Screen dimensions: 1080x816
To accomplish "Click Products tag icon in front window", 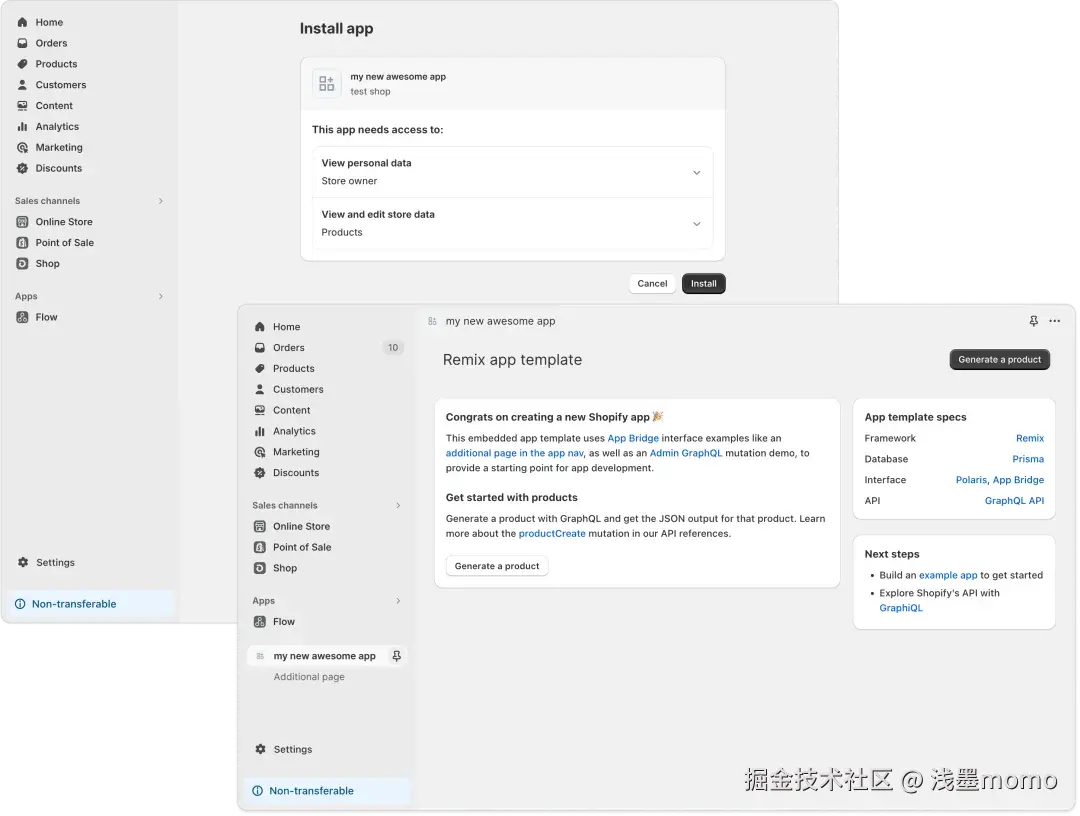I will pos(260,368).
